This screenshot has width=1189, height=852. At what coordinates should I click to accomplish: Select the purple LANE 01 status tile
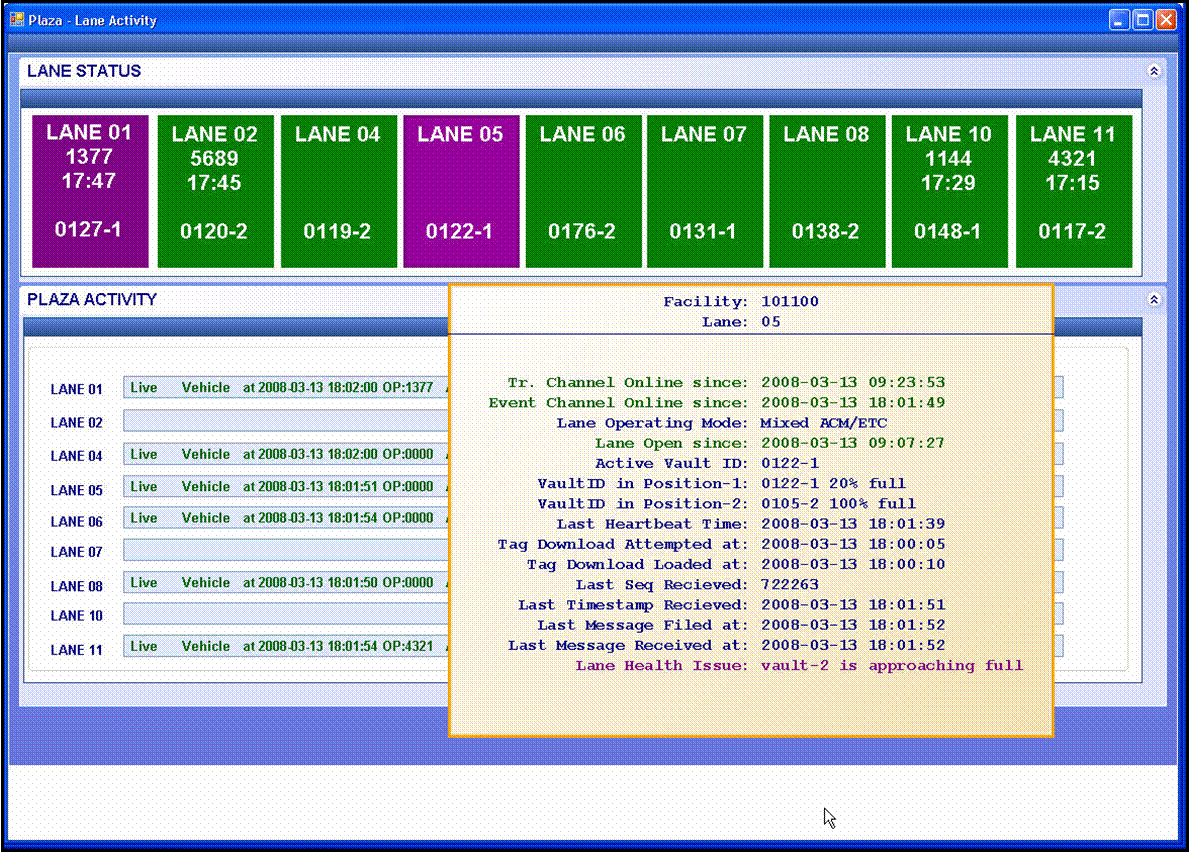(x=89, y=190)
